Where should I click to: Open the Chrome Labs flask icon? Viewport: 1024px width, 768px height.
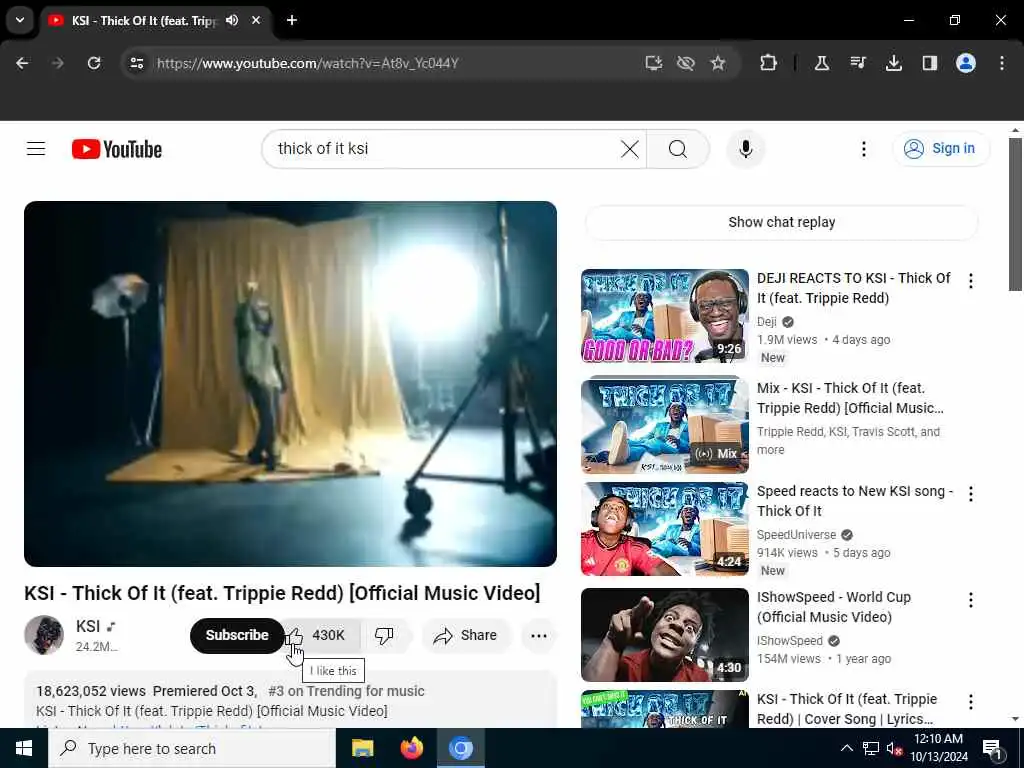point(822,63)
